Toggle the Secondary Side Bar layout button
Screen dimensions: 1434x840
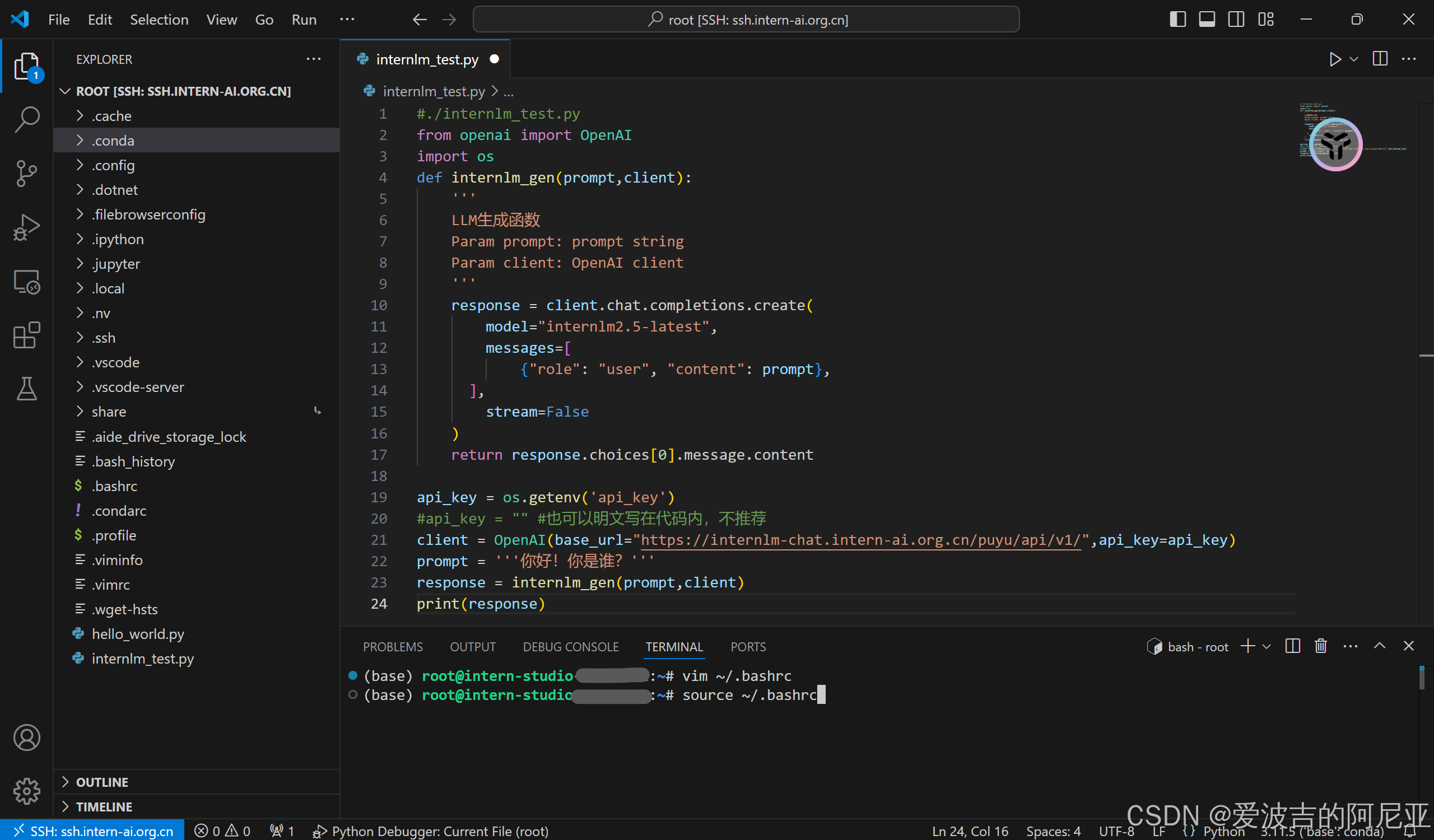[1236, 20]
